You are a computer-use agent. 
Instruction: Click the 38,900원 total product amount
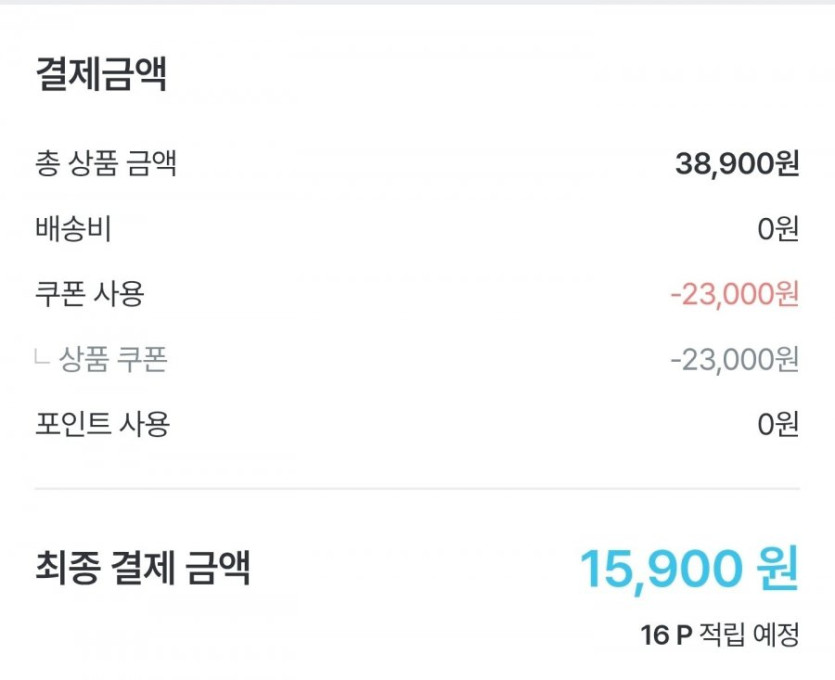click(737, 164)
